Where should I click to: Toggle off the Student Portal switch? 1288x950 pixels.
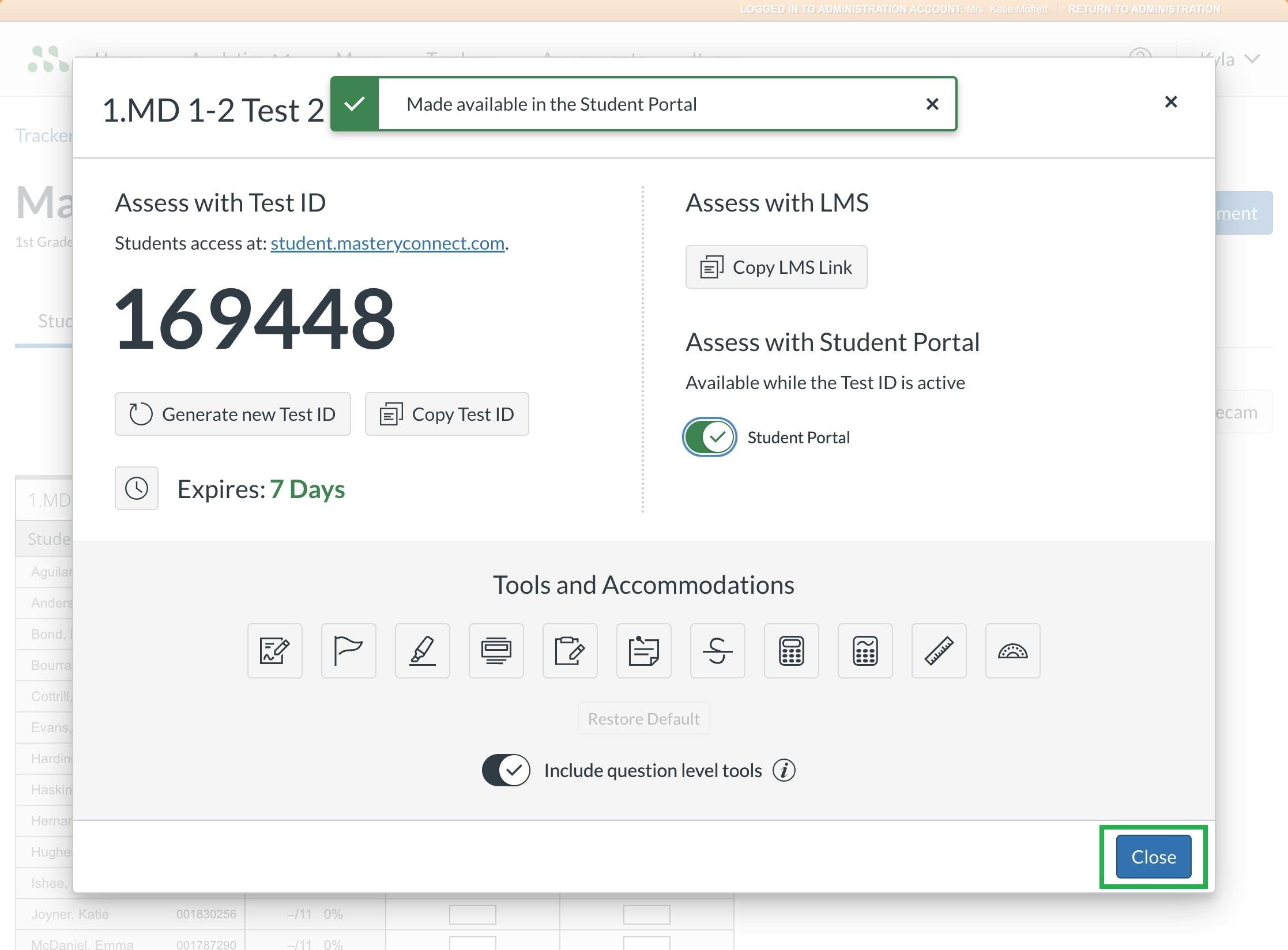709,437
